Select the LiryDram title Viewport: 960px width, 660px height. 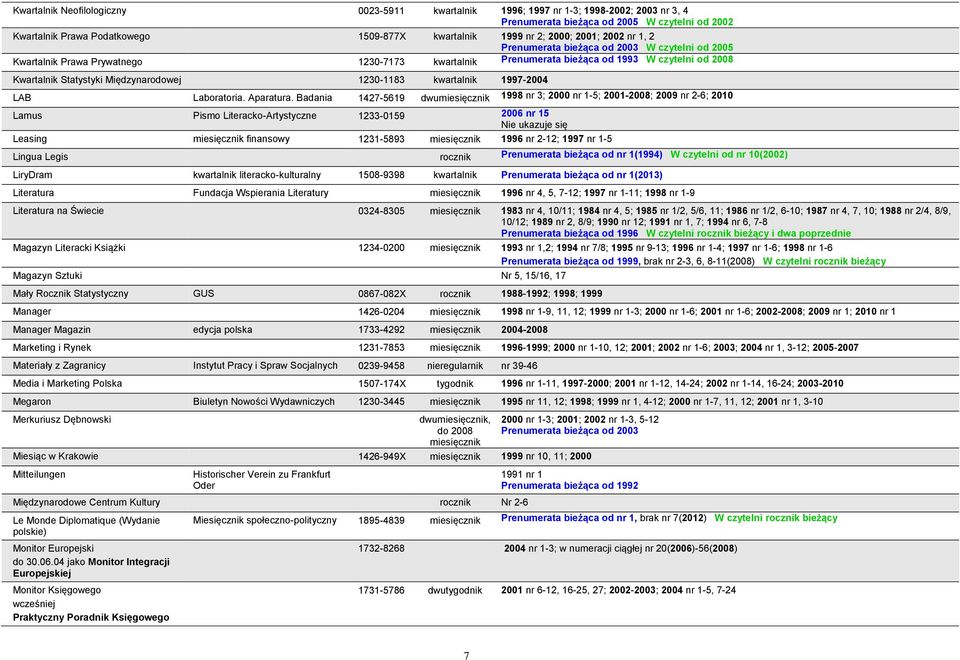(x=32, y=174)
